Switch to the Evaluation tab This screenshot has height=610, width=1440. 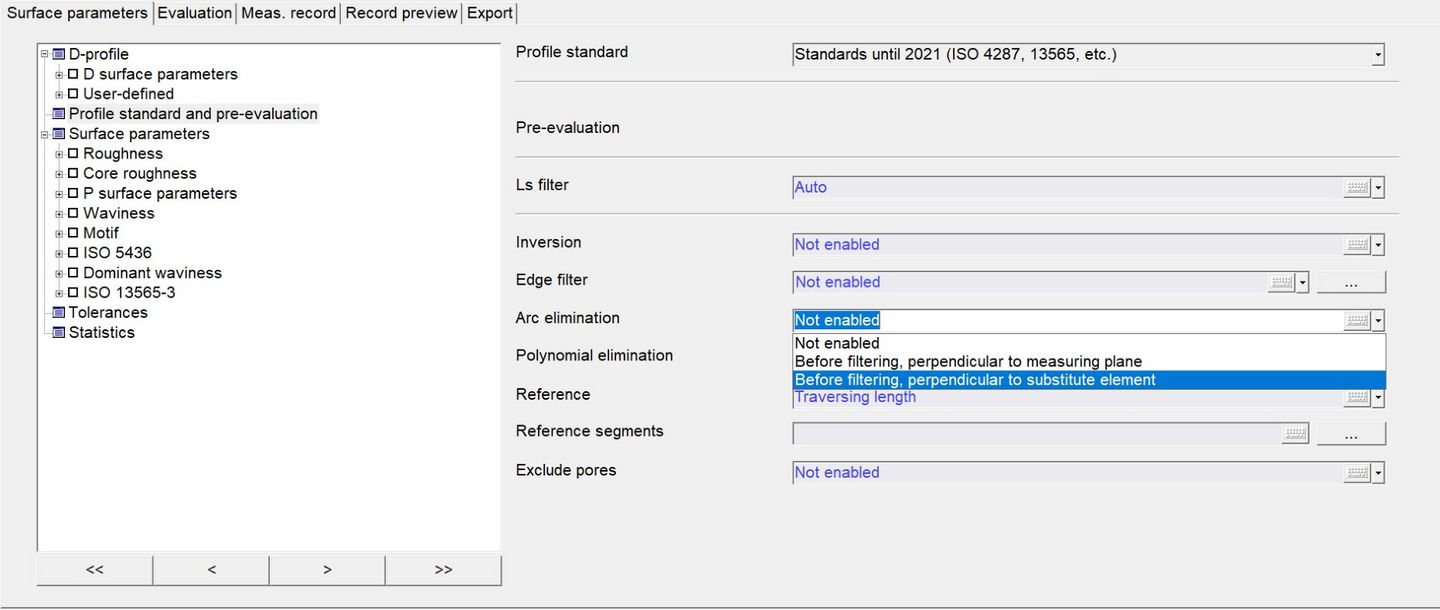[195, 12]
